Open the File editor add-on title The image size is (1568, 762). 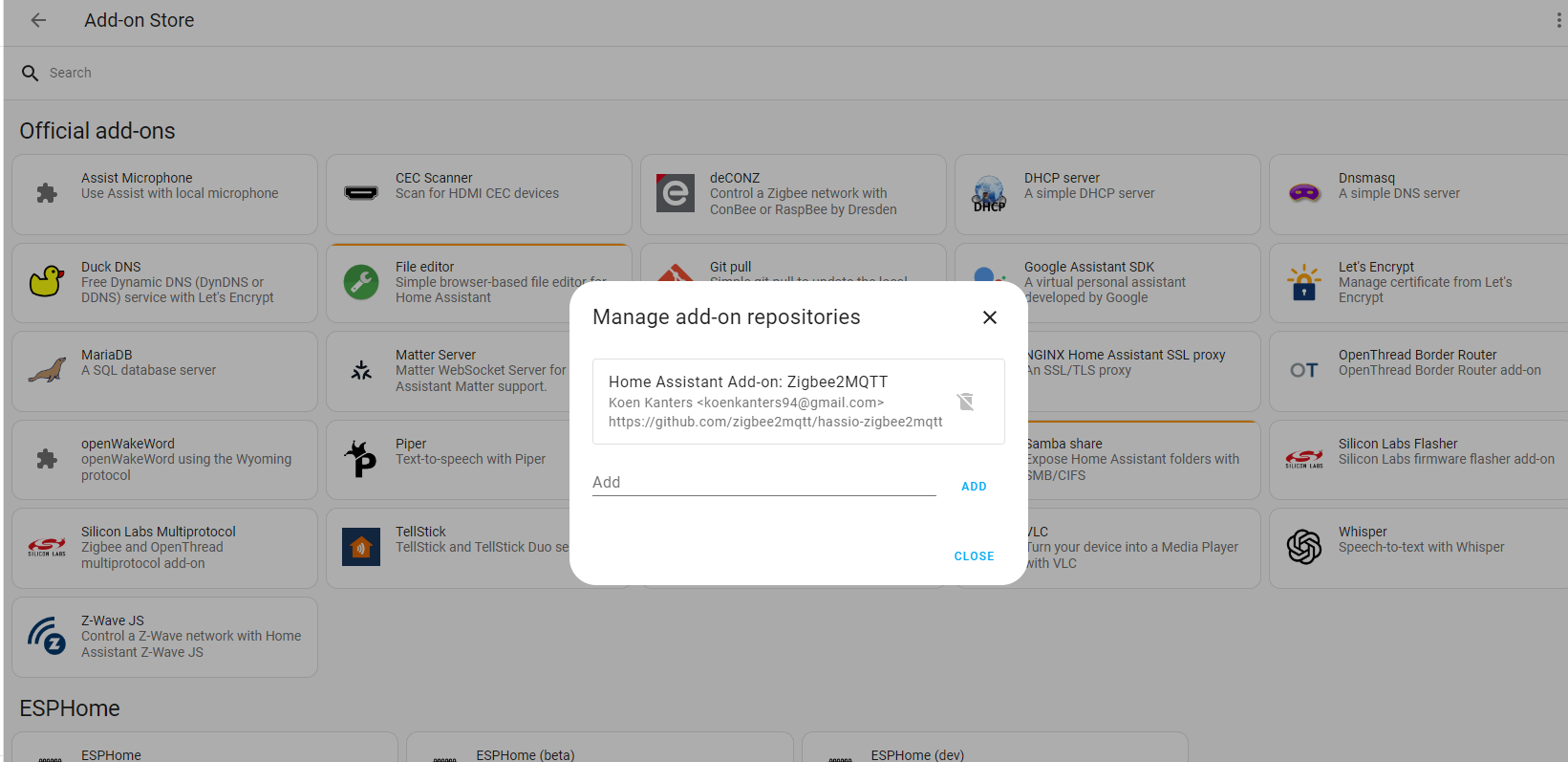click(x=425, y=267)
